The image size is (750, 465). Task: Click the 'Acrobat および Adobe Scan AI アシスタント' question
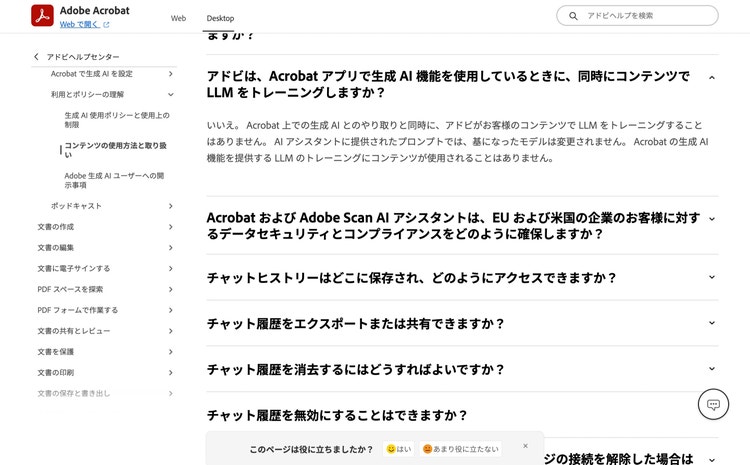pos(453,226)
